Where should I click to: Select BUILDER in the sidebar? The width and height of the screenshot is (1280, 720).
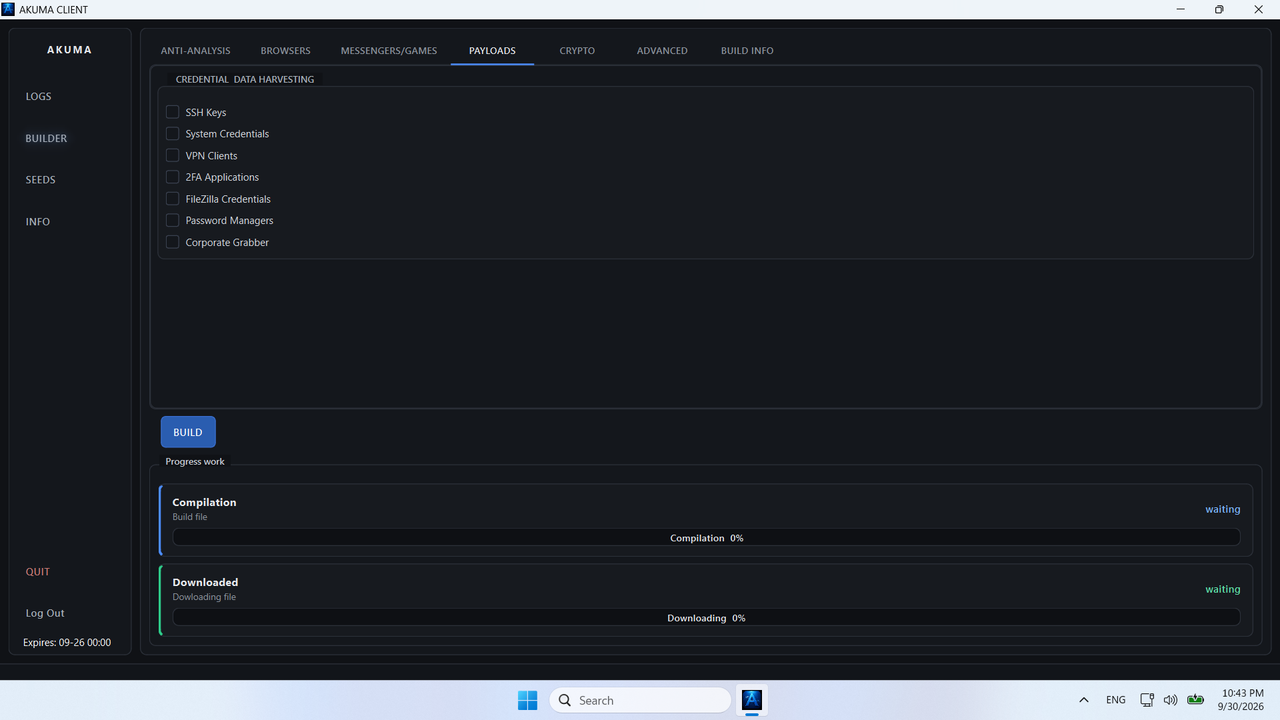point(47,139)
